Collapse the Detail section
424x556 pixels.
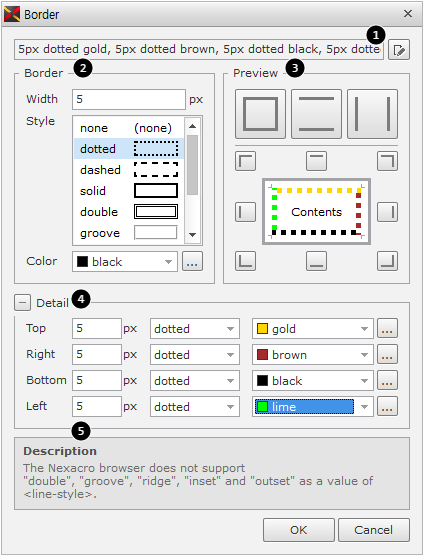pyautogui.click(x=22, y=303)
